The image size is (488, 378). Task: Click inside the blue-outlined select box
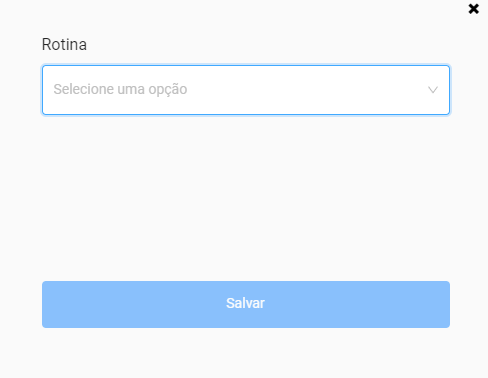246,90
